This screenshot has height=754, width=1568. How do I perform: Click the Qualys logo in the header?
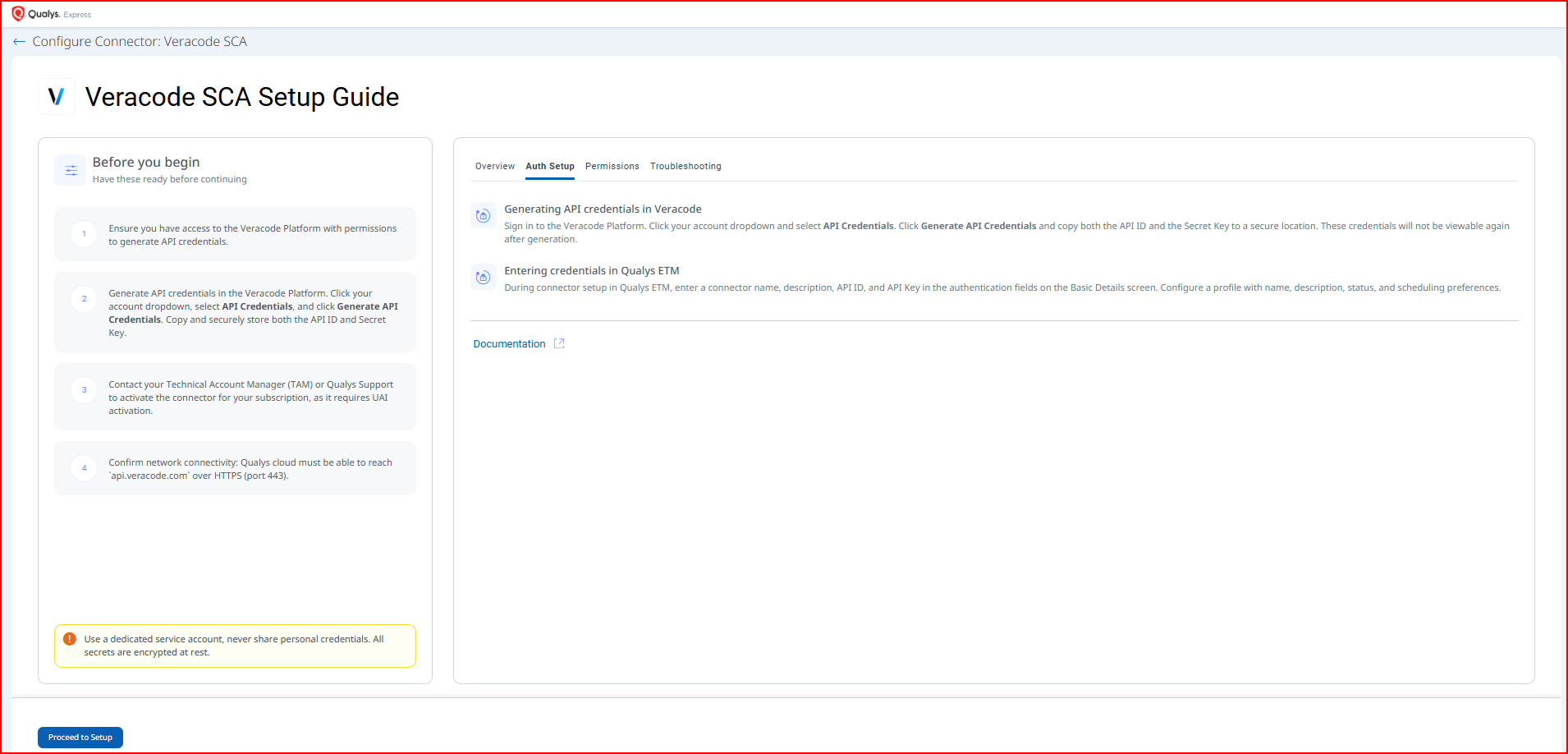[35, 14]
